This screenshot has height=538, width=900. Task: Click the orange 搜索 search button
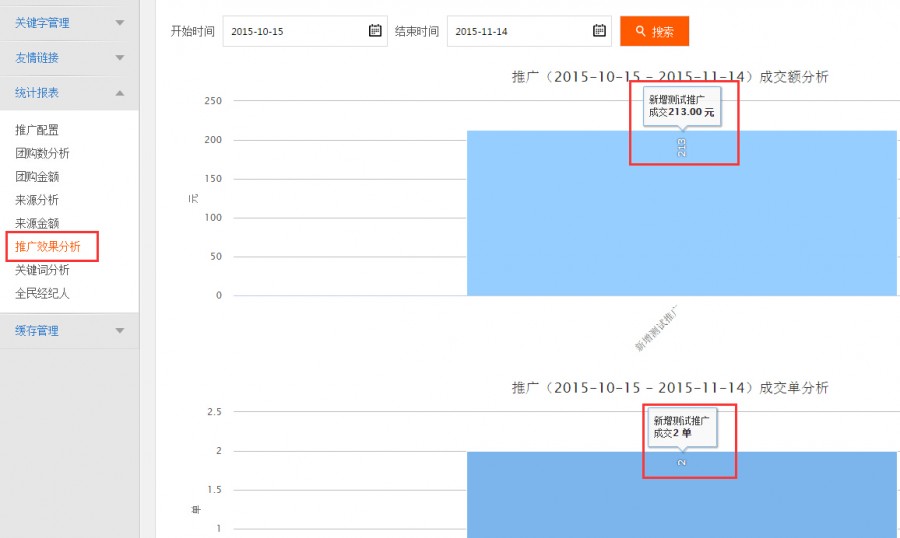click(x=654, y=31)
